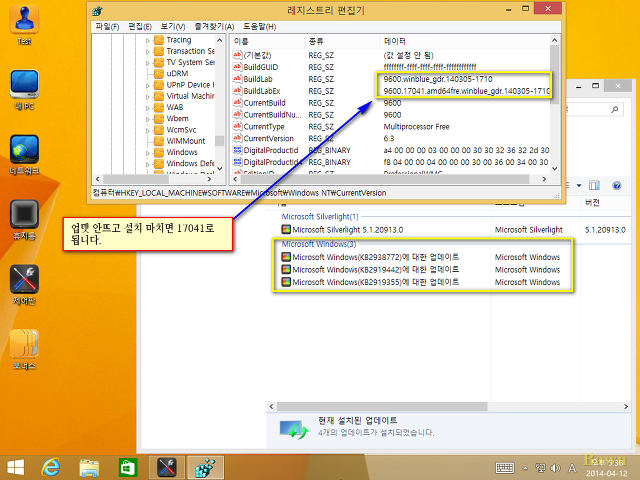Expand the Windows key in tree
The width and height of the screenshot is (640, 480).
pos(148,153)
